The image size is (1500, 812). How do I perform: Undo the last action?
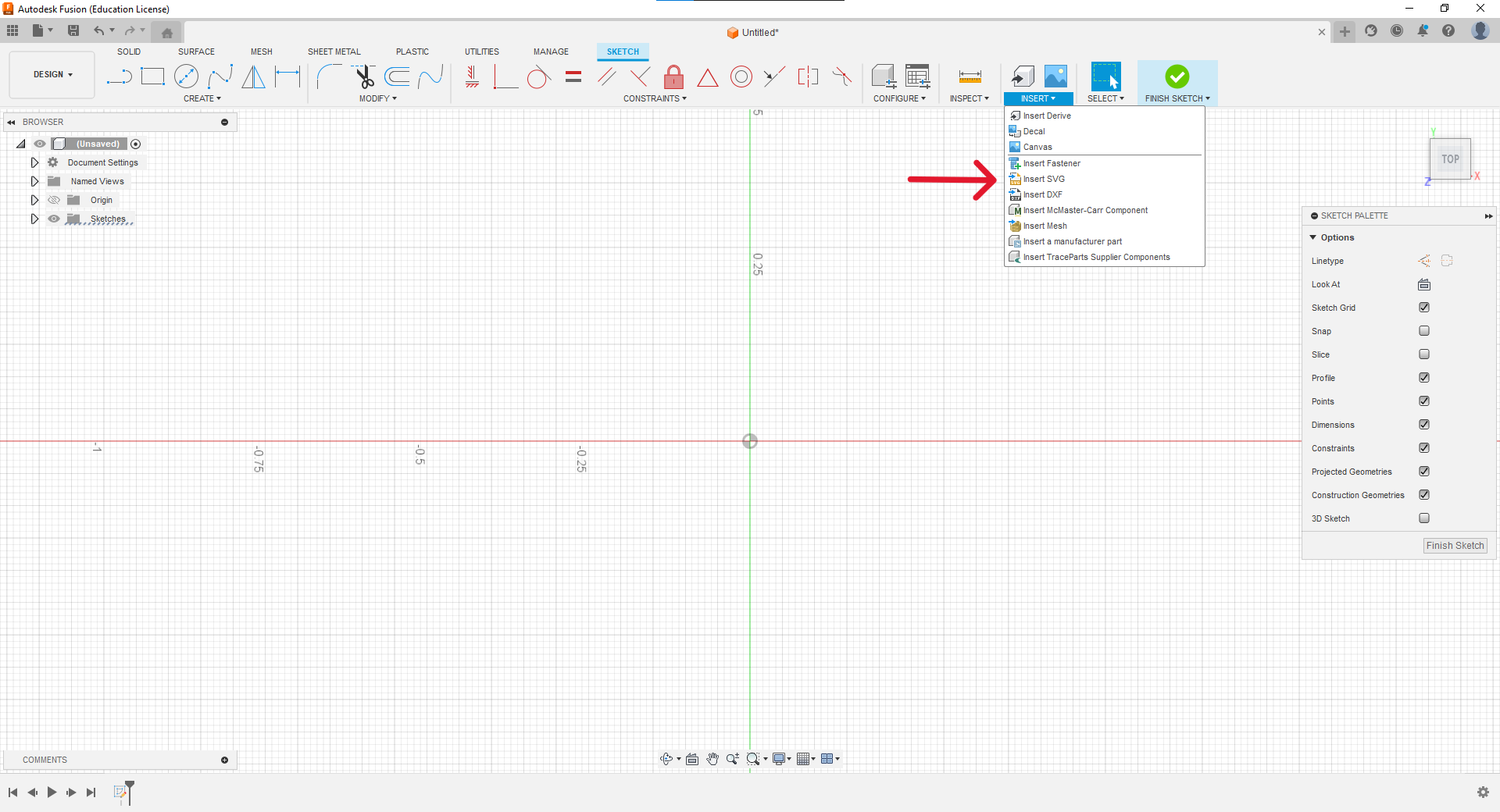click(98, 31)
